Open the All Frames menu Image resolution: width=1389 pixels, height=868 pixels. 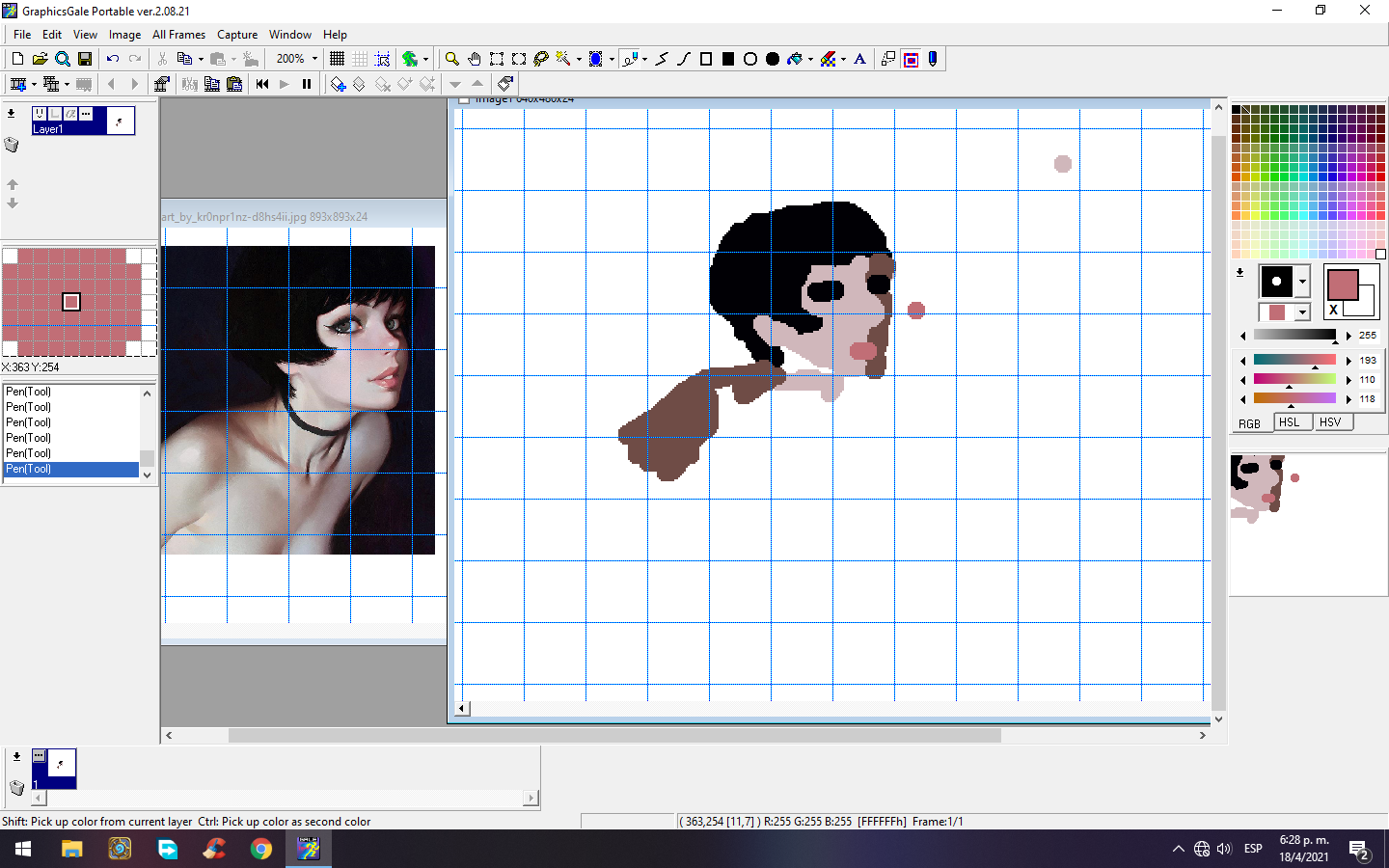point(178,35)
